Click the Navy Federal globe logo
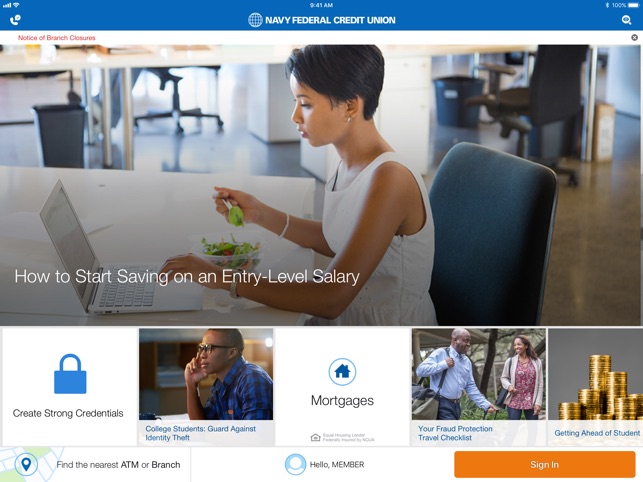Image resolution: width=643 pixels, height=482 pixels. click(x=255, y=20)
